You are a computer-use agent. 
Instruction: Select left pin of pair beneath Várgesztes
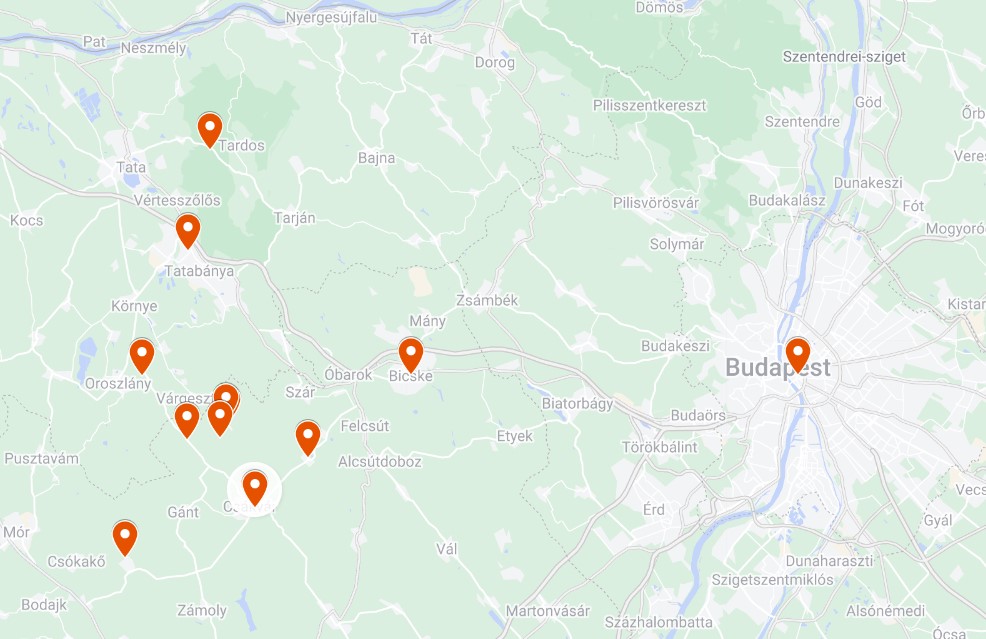click(x=187, y=419)
